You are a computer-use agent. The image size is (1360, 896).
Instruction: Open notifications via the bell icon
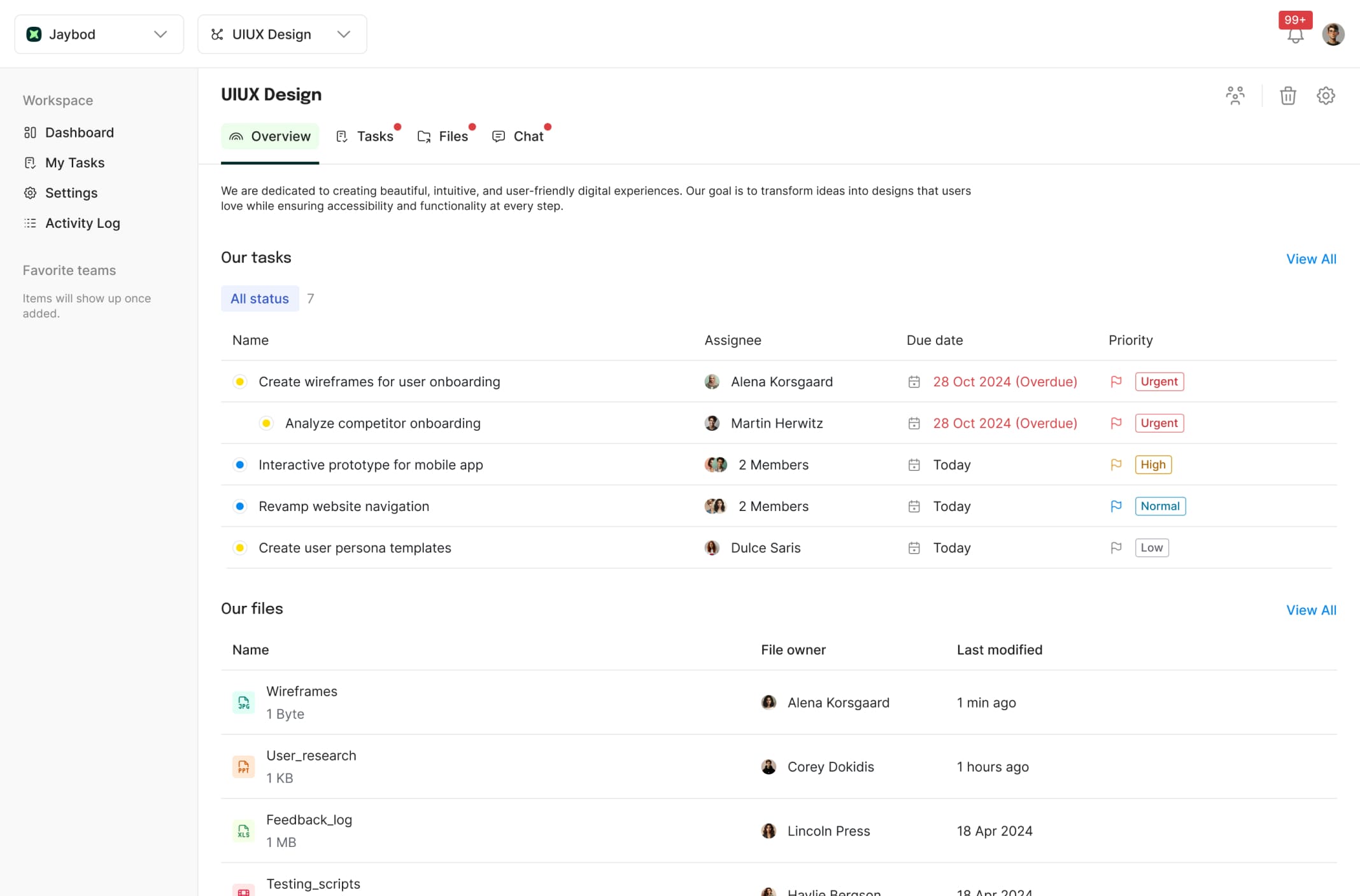point(1295,36)
